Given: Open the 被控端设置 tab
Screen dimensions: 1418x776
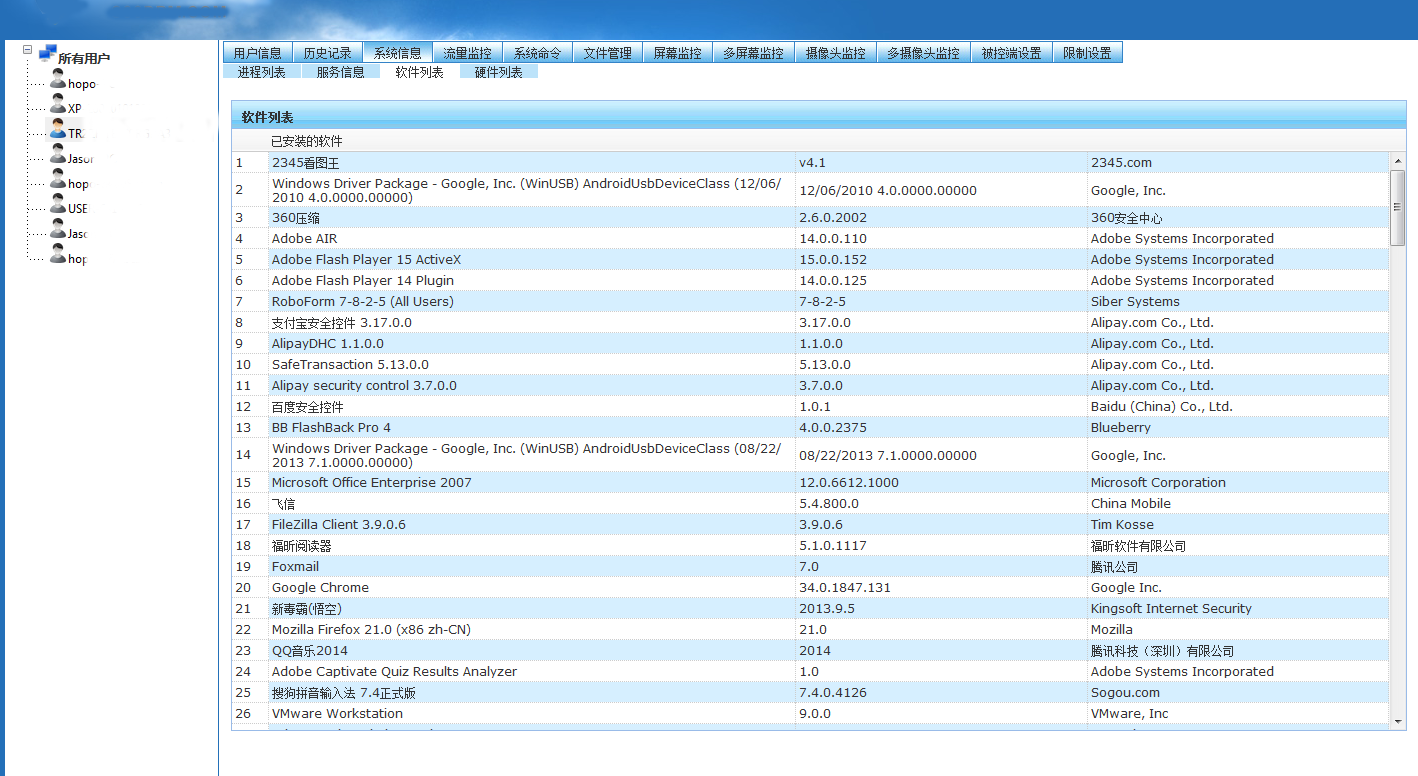Looking at the screenshot, I should click(x=1011, y=53).
